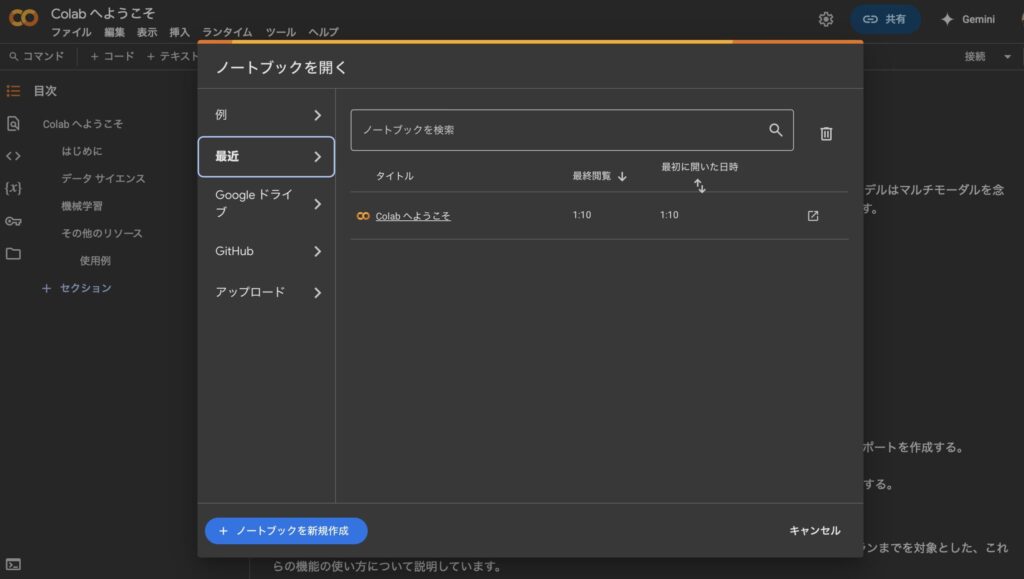
Task: Add a new セクション
Action: (77, 288)
